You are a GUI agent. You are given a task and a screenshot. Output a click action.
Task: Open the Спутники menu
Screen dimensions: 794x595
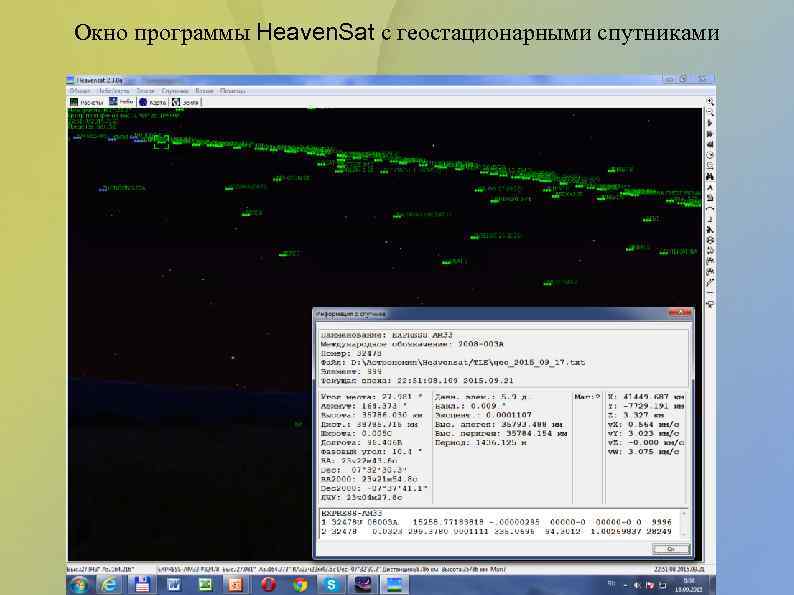pyautogui.click(x=175, y=91)
